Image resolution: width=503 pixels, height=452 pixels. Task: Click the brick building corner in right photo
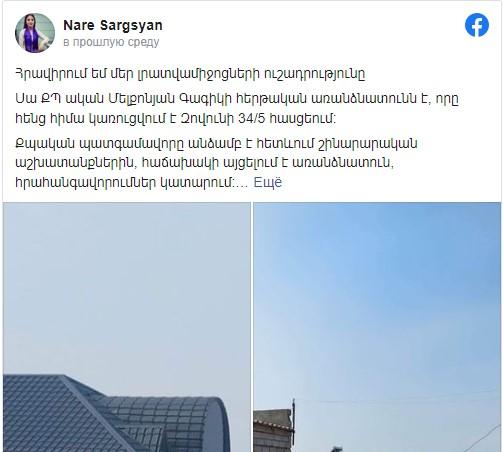[x=272, y=431]
